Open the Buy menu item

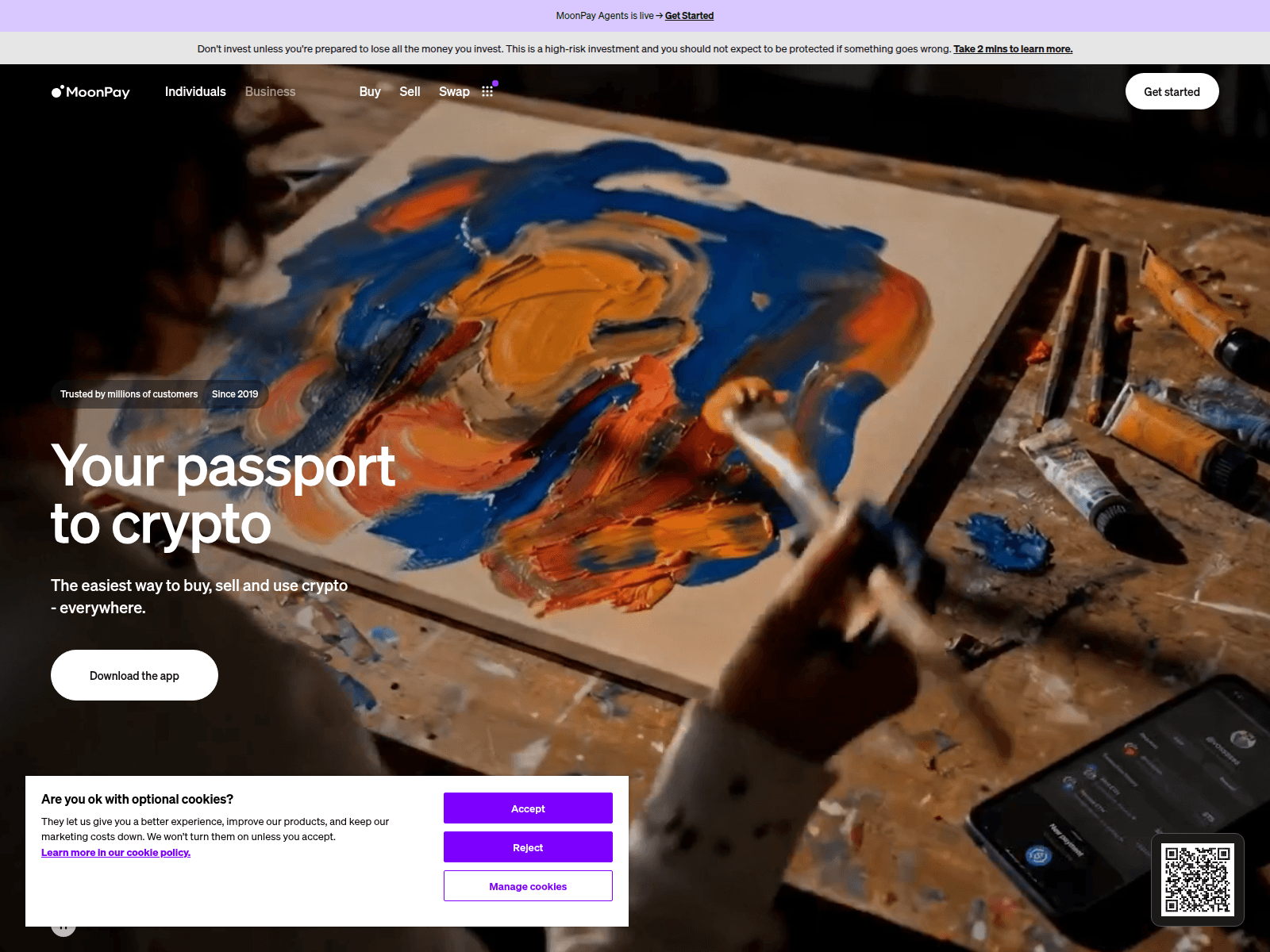[370, 92]
